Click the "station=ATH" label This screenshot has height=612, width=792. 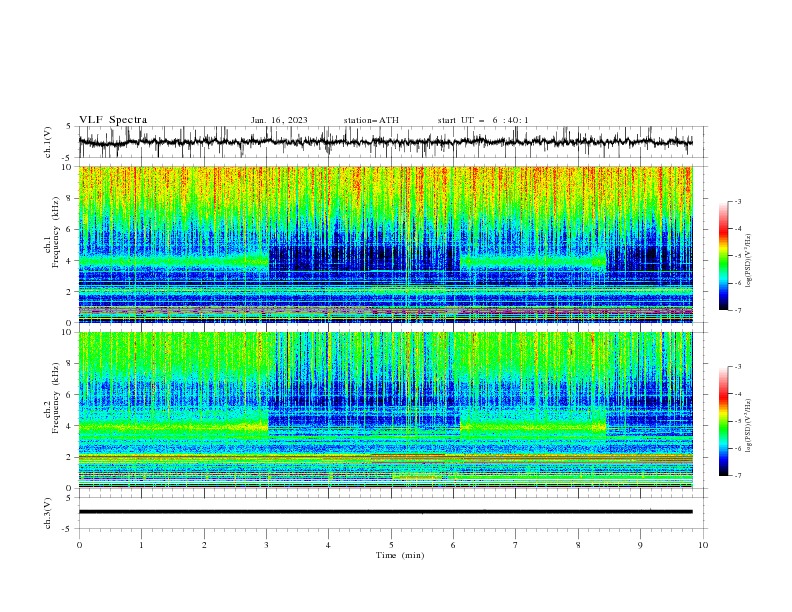coord(371,120)
